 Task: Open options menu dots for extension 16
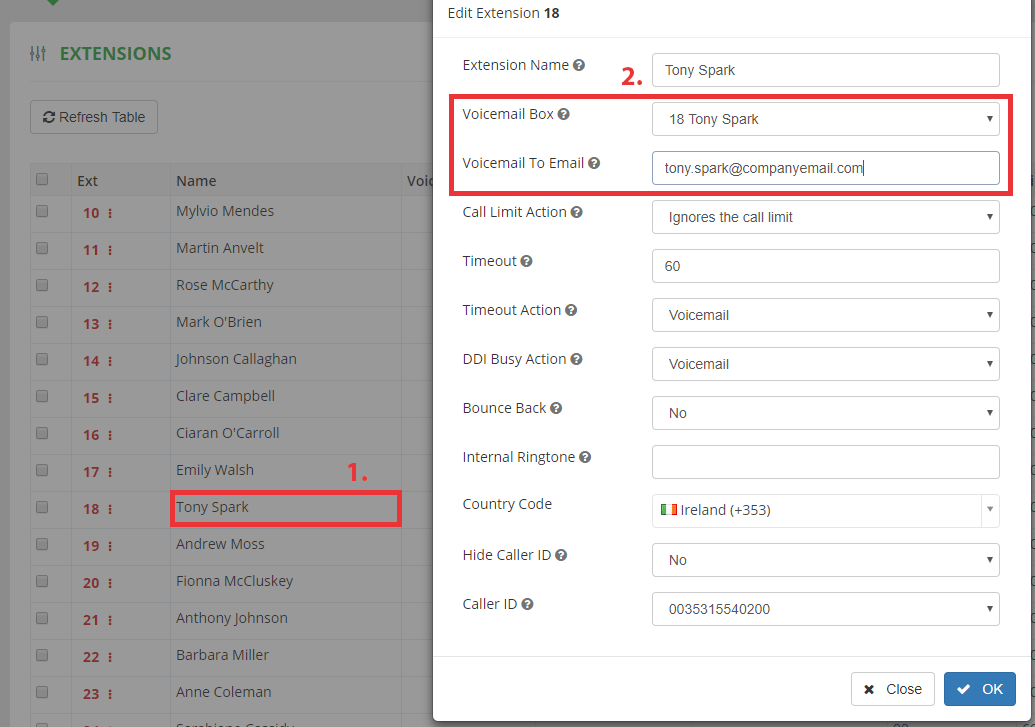(110, 435)
